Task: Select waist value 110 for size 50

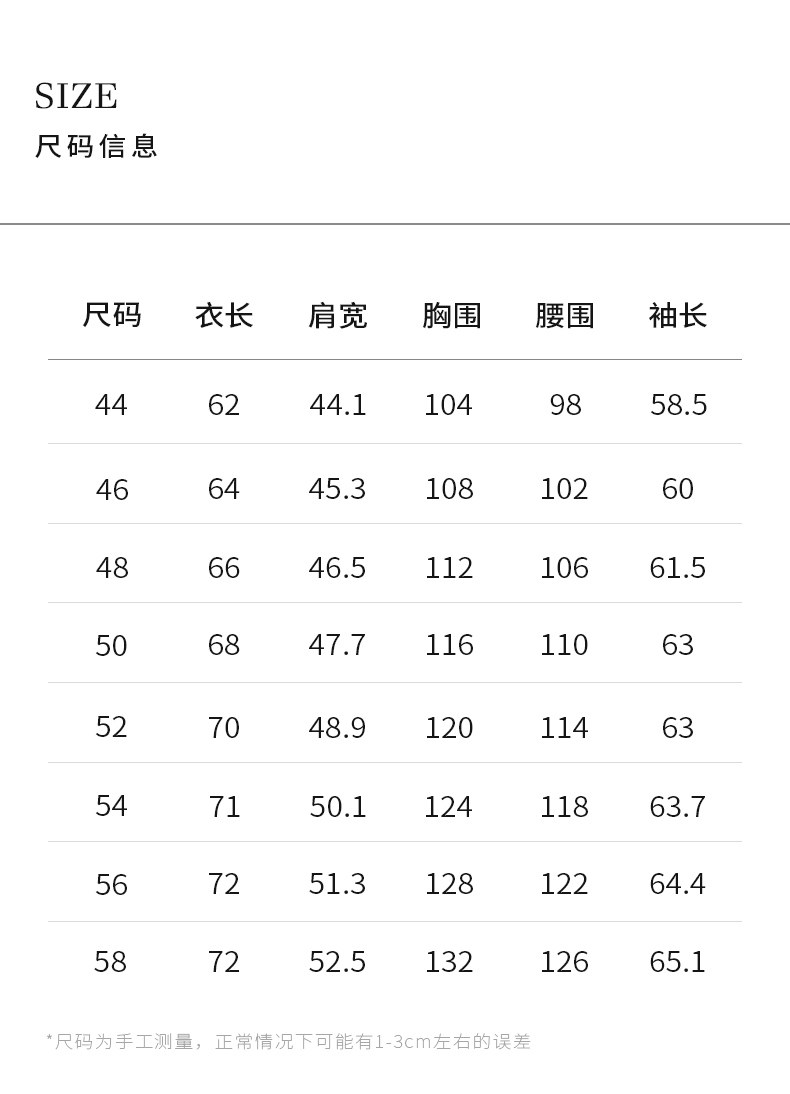Action: [564, 645]
